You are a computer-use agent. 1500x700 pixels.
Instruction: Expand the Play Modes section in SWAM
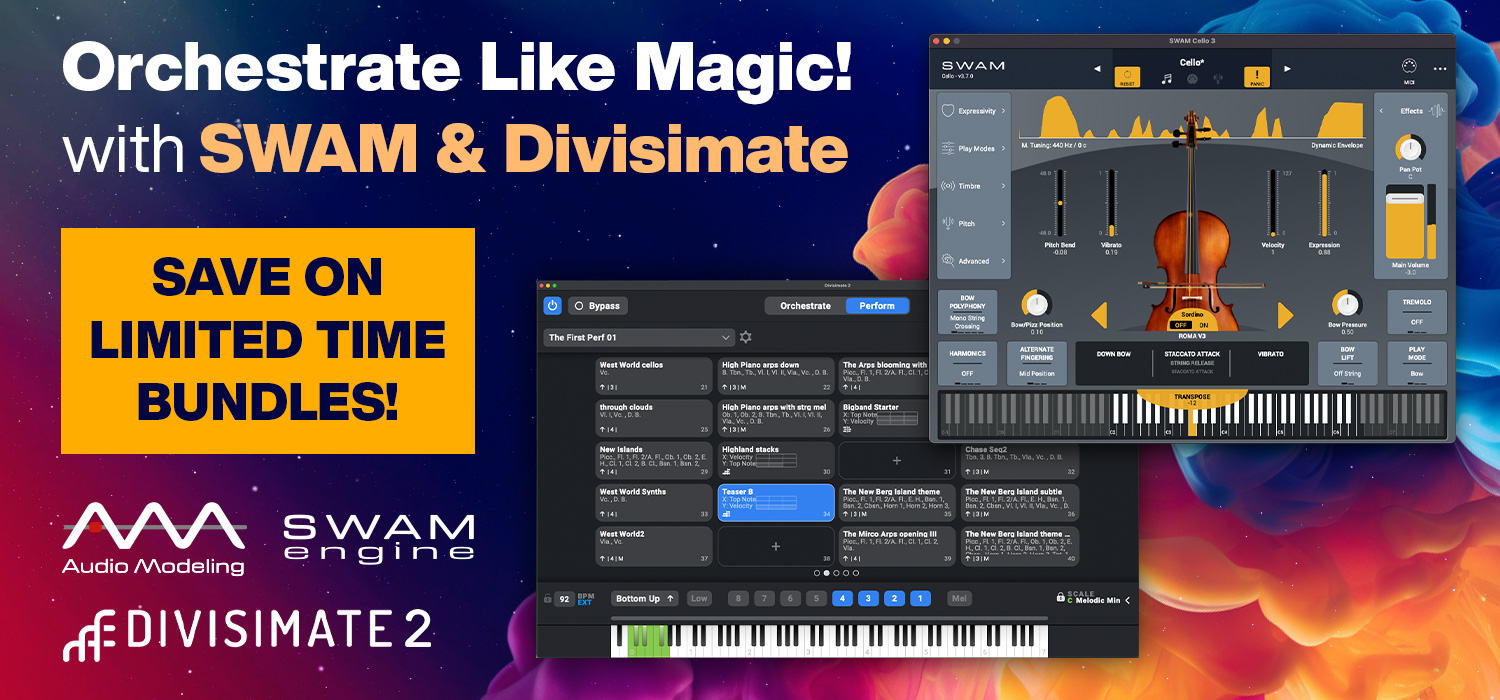(975, 148)
